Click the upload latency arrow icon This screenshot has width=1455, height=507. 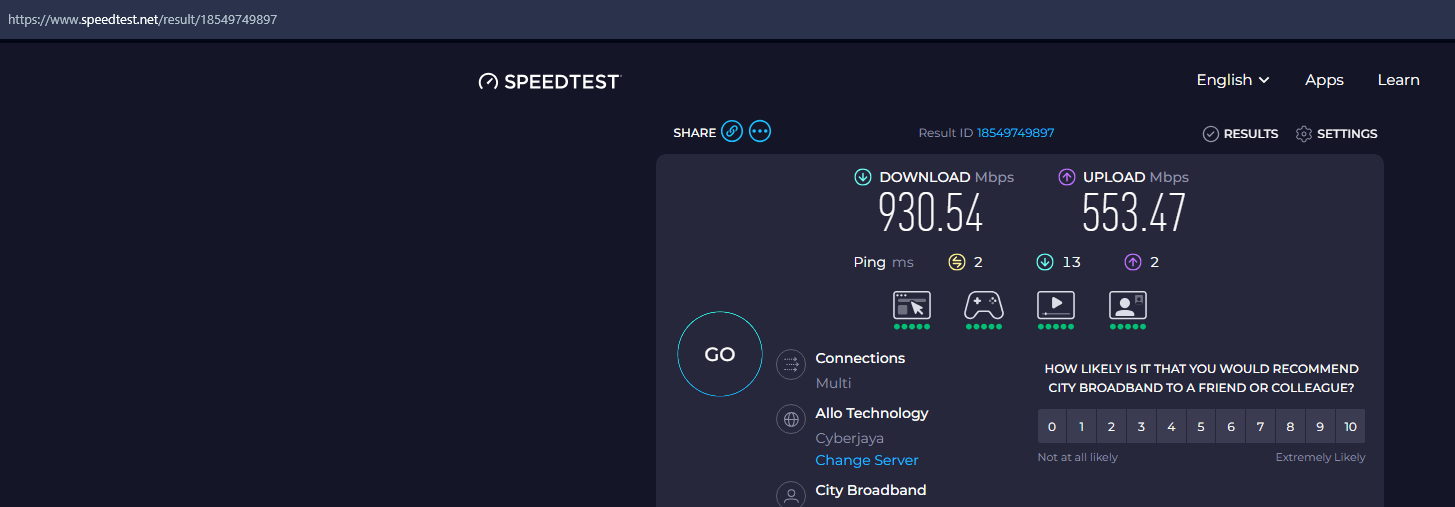click(x=1133, y=262)
